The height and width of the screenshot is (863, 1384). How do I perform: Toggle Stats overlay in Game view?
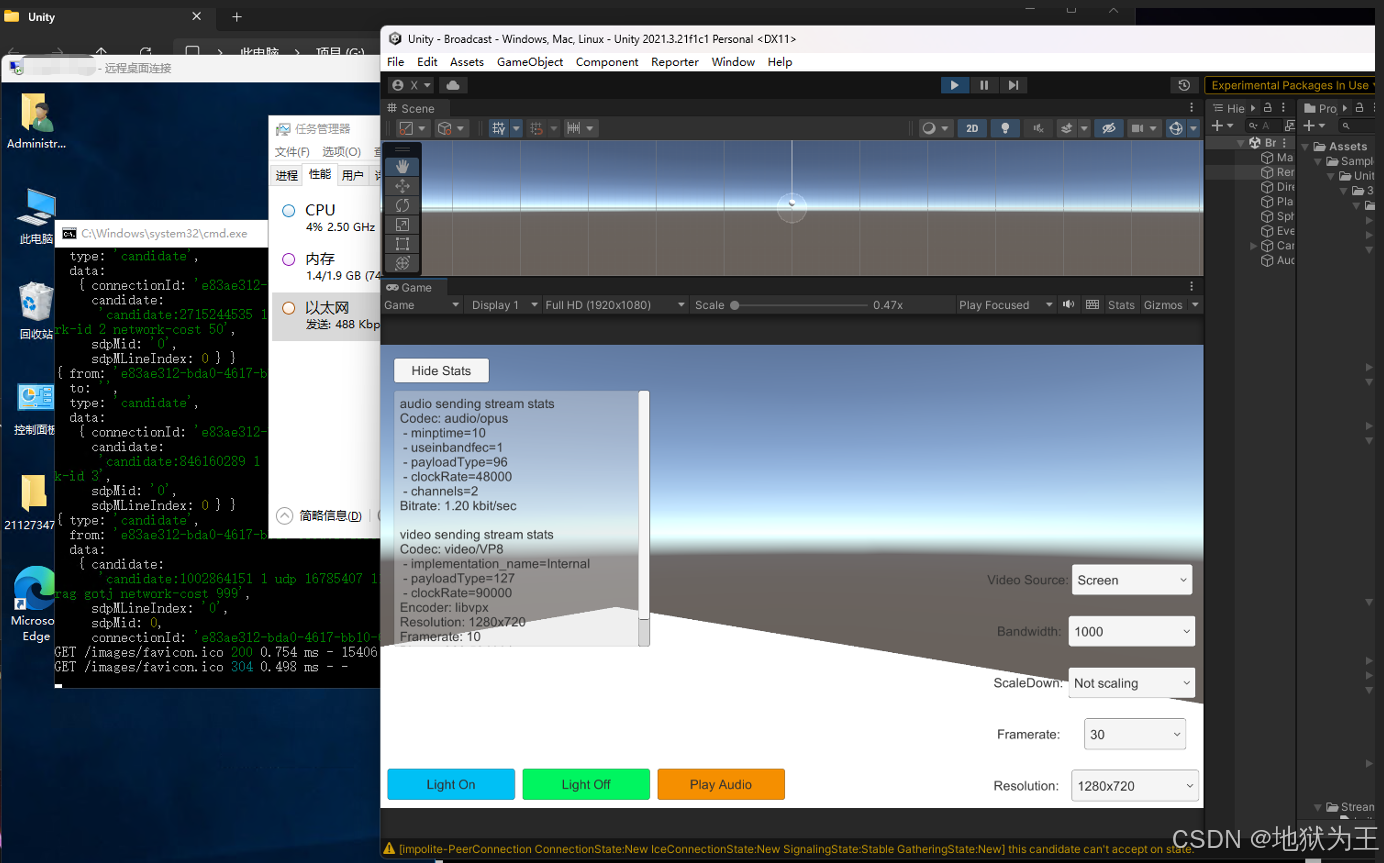pyautogui.click(x=1121, y=305)
